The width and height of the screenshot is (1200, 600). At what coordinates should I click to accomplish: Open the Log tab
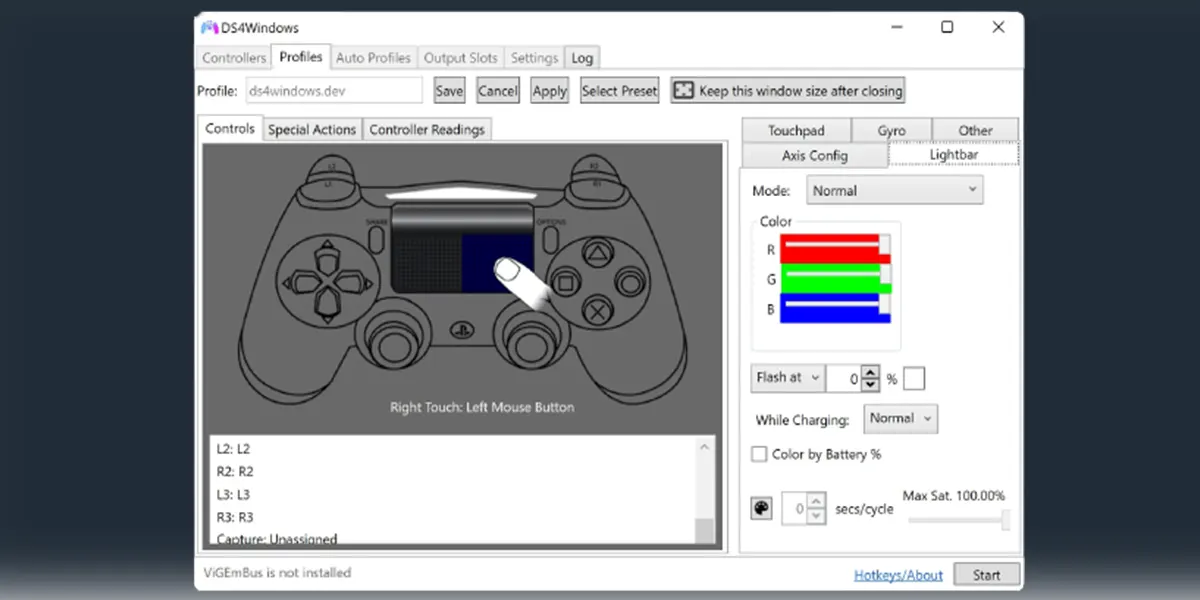[x=582, y=58]
